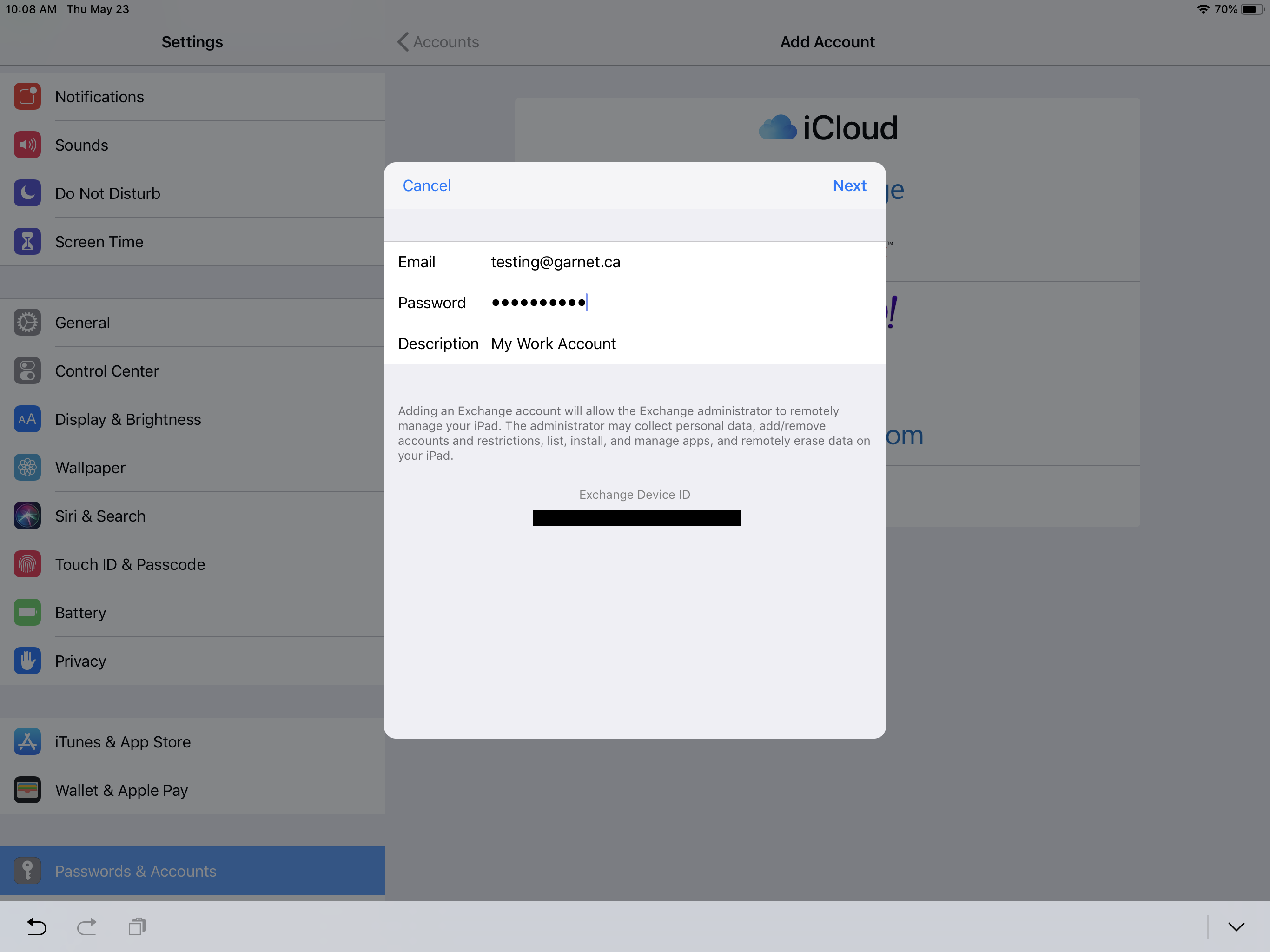Click the redo arrow in keyboard bar
Image resolution: width=1270 pixels, height=952 pixels.
coord(86,926)
